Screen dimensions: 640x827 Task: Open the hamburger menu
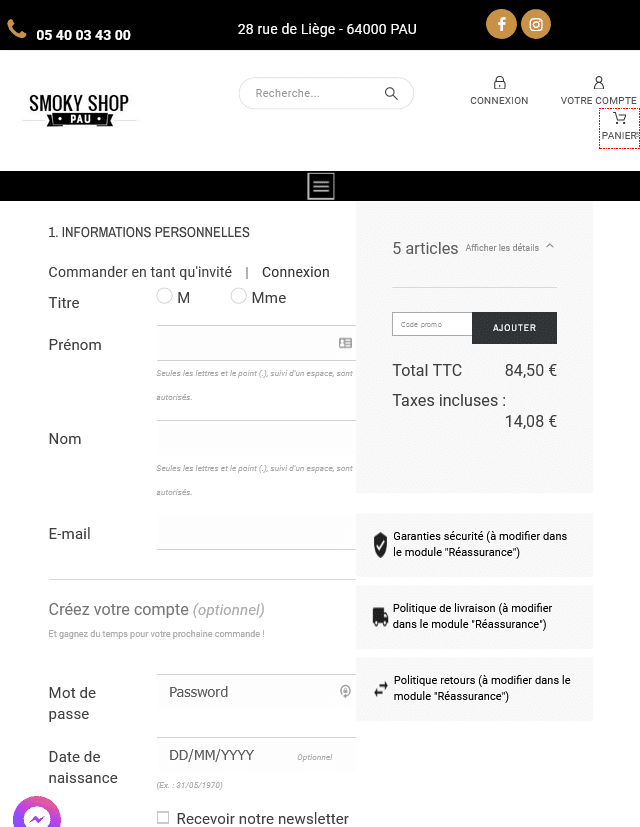pyautogui.click(x=321, y=186)
